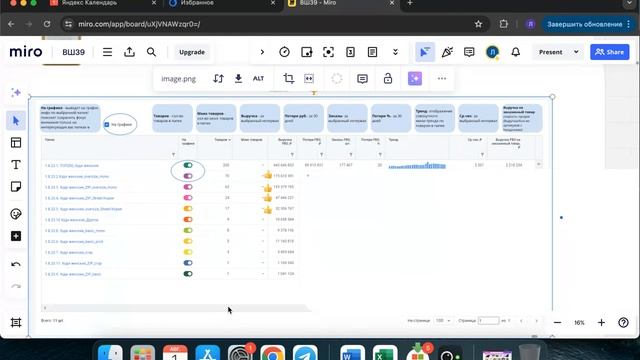
Task: Undo last action
Action: pos(16,264)
